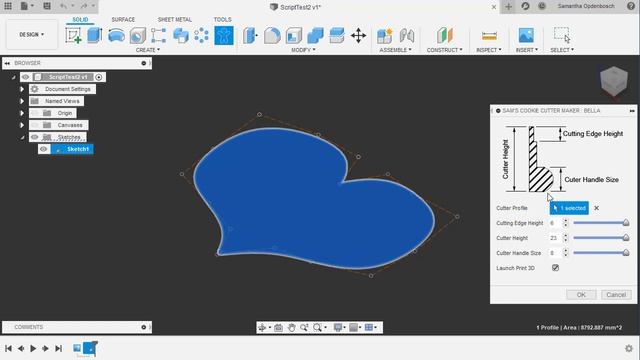The width and height of the screenshot is (640, 360).
Task: Toggle visibility of ScriptTest2 v1 root
Action: [x=26, y=77]
